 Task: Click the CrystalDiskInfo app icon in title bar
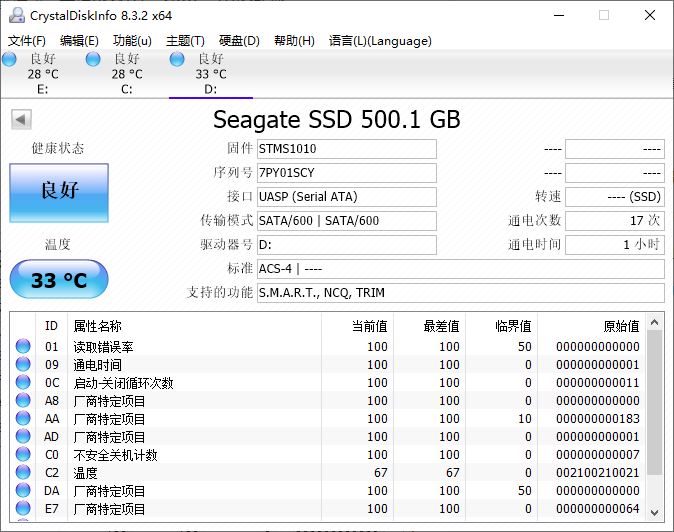[x=17, y=15]
